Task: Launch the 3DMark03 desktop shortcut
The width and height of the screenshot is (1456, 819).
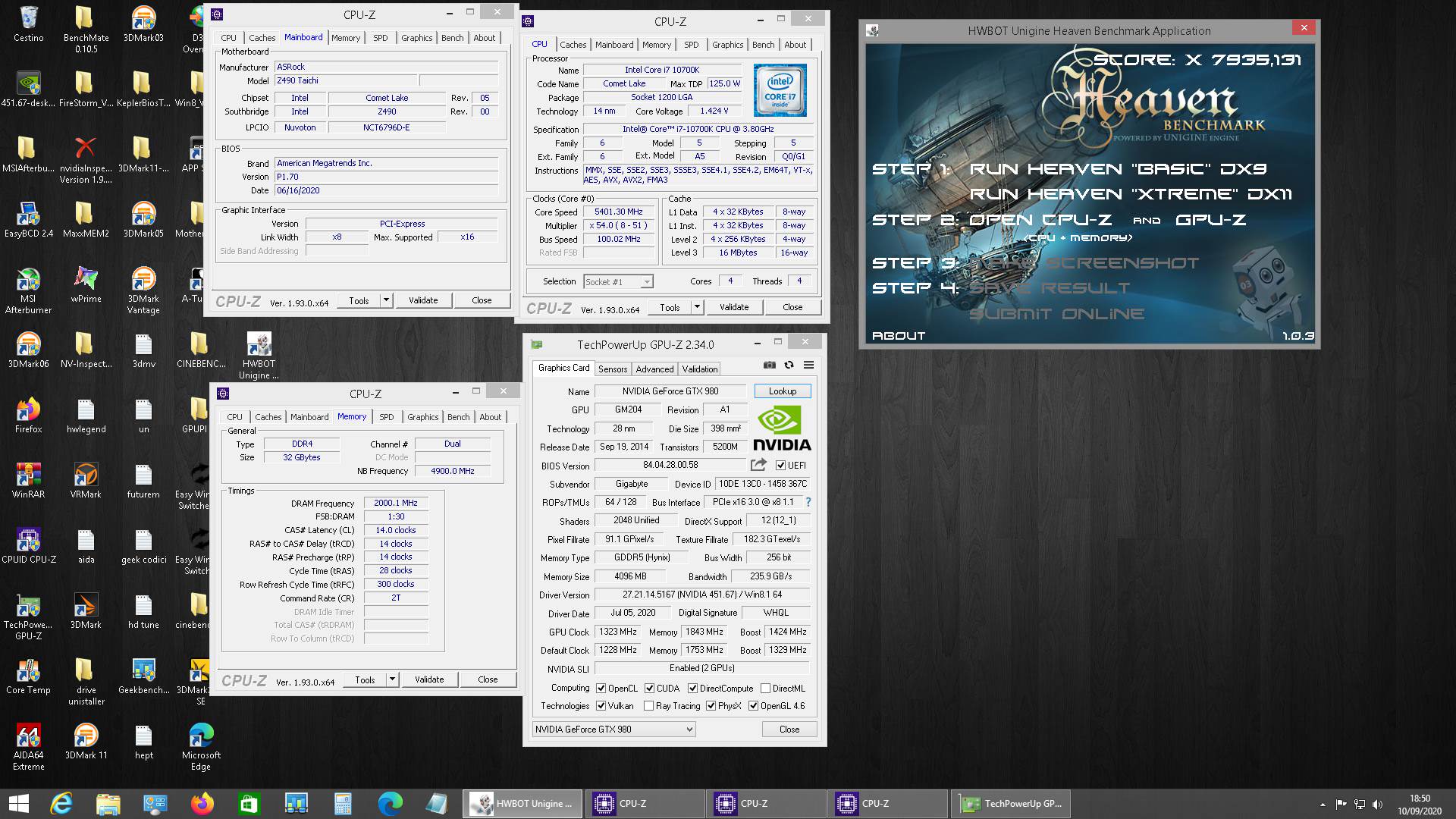Action: click(143, 24)
